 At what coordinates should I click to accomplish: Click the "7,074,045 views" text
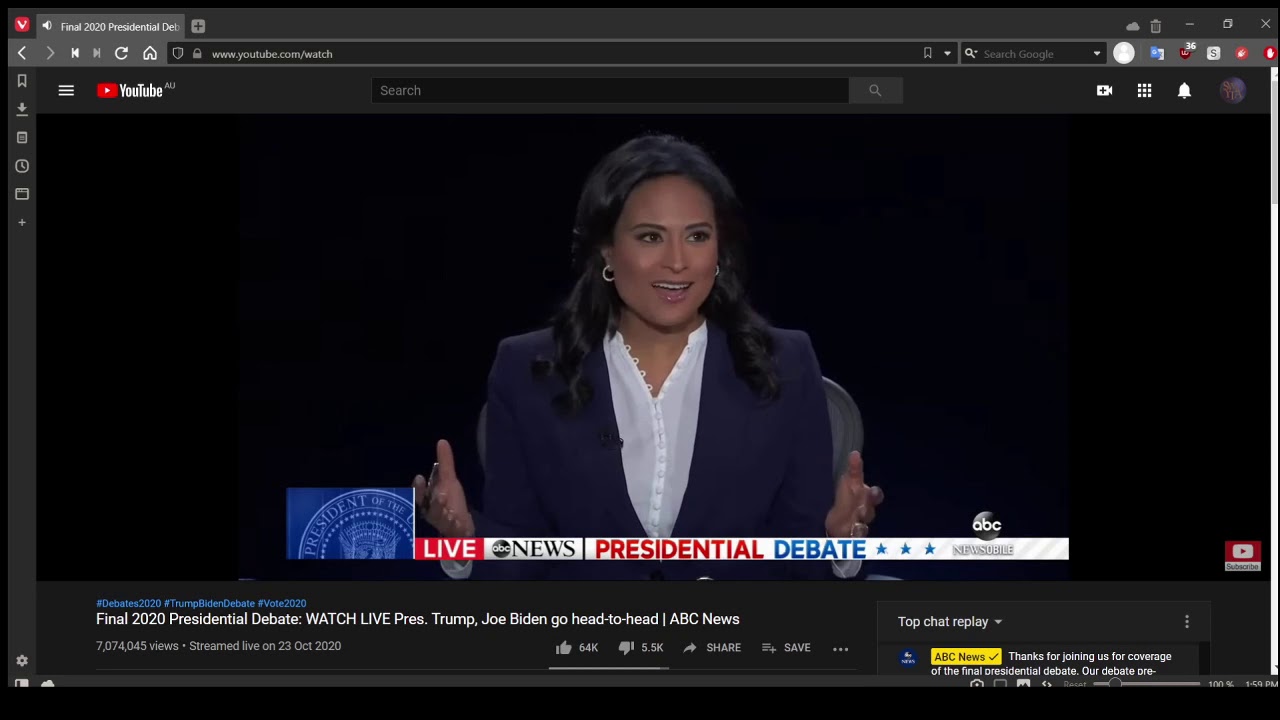point(137,646)
